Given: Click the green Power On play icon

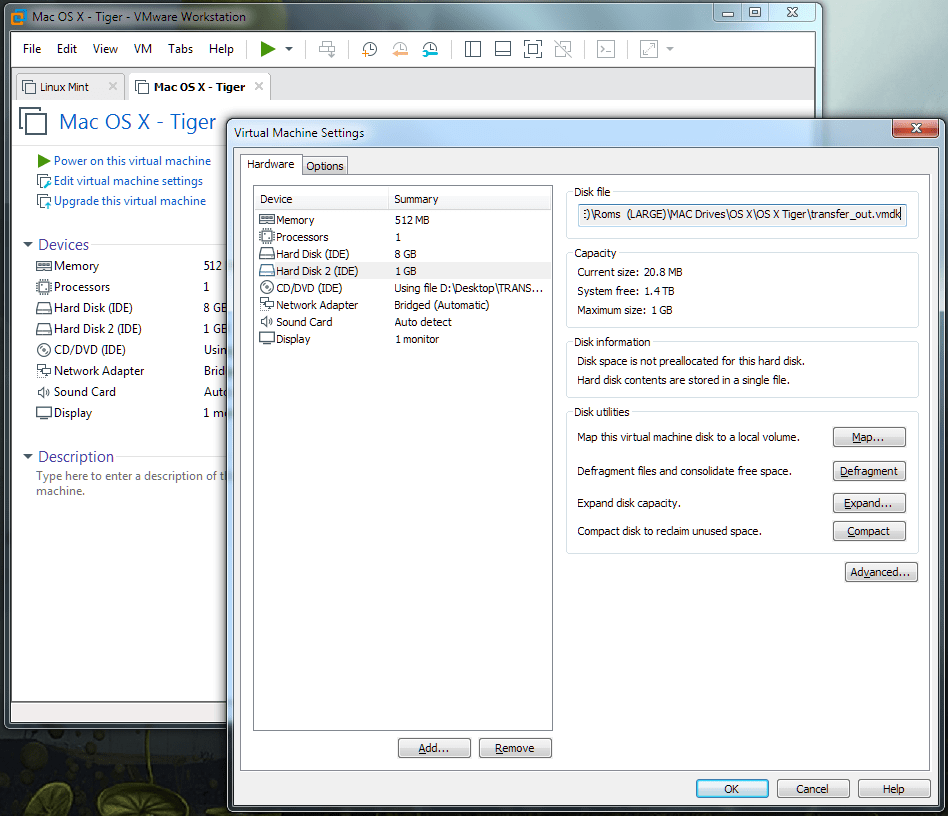Looking at the screenshot, I should point(267,49).
